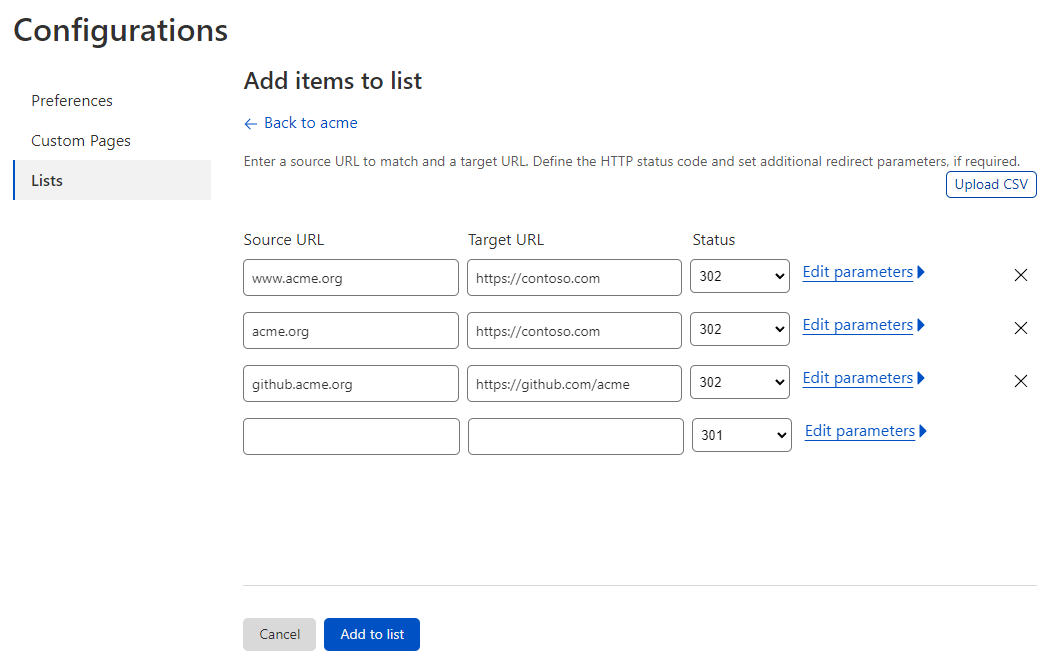1054x669 pixels.
Task: Remove the github.acme.org redirect row
Action: (1021, 381)
